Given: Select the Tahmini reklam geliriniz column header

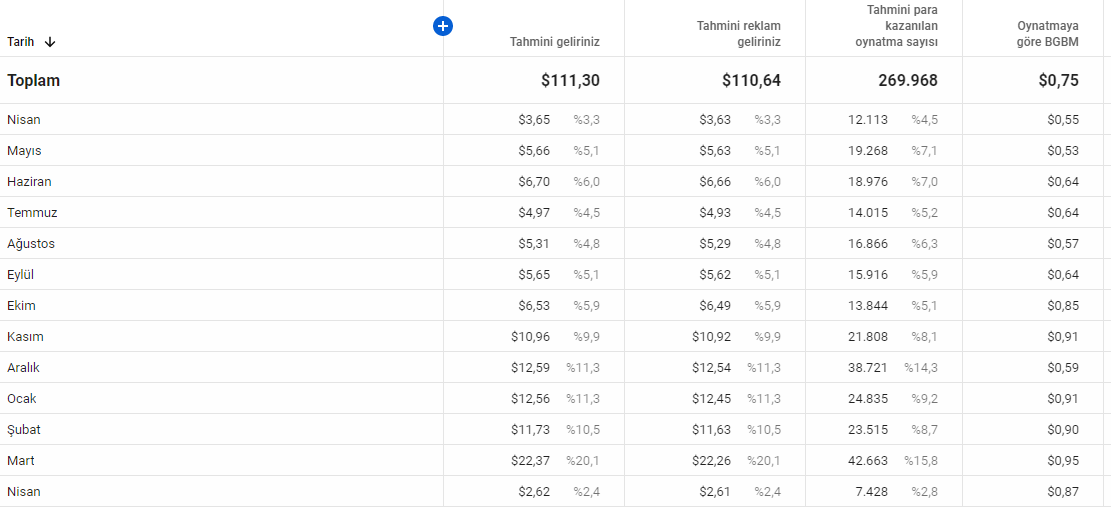Looking at the screenshot, I should pos(738,34).
